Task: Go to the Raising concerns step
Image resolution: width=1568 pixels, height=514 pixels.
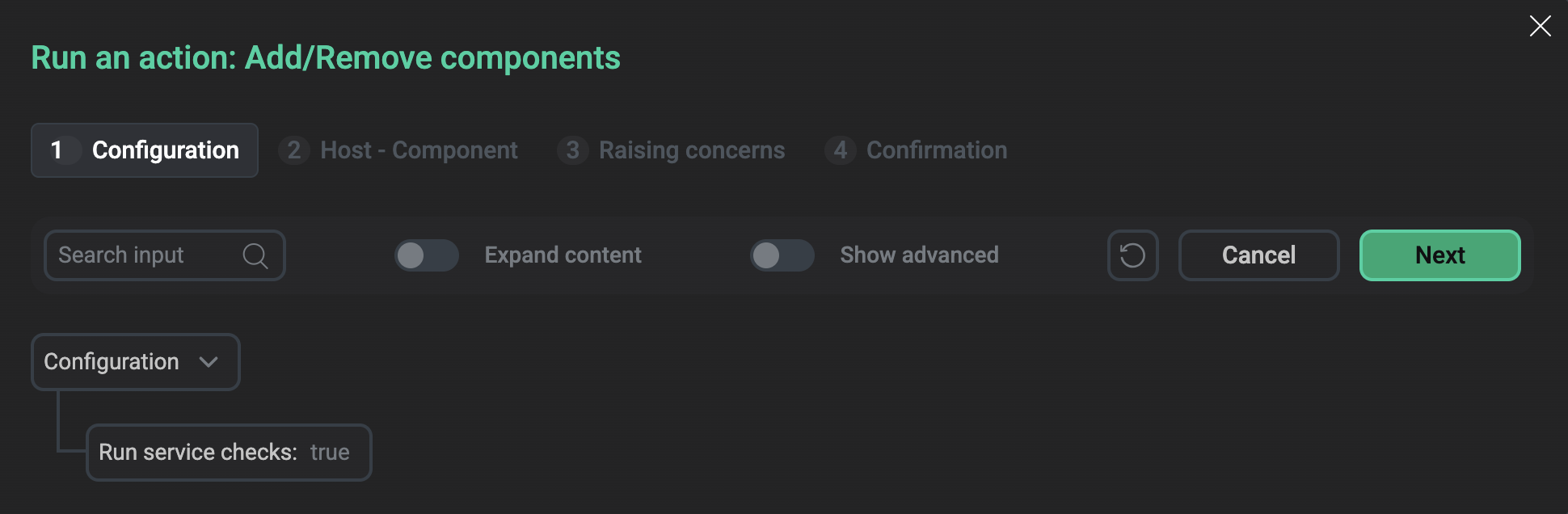Action: pos(691,150)
